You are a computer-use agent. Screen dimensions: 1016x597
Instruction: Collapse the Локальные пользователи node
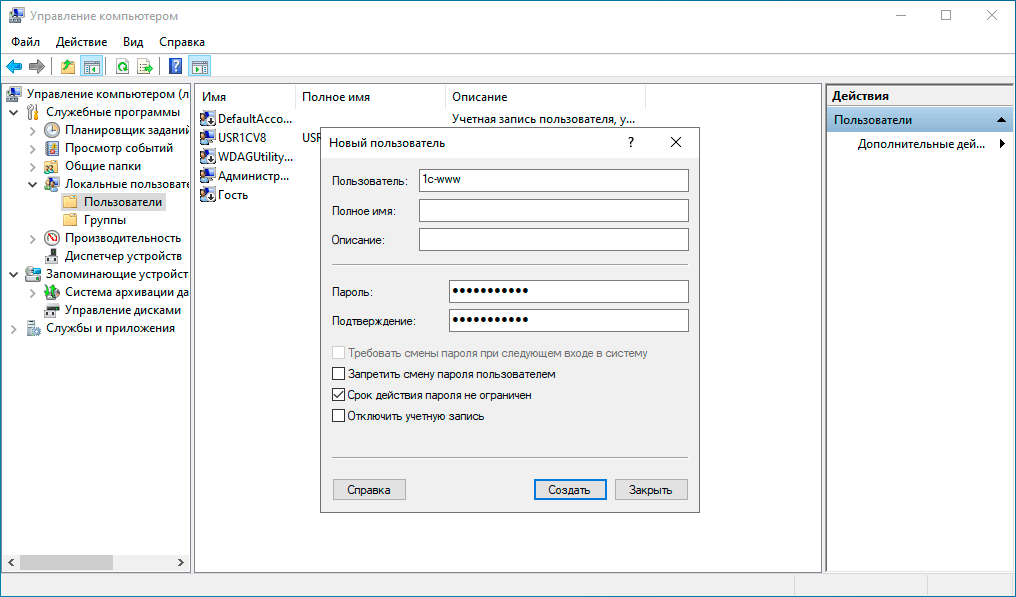[x=32, y=184]
